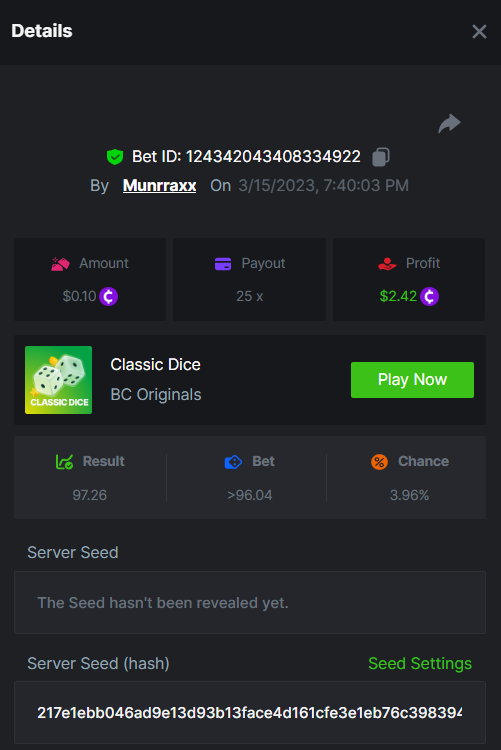
Task: Open Seed Settings
Action: click(420, 663)
